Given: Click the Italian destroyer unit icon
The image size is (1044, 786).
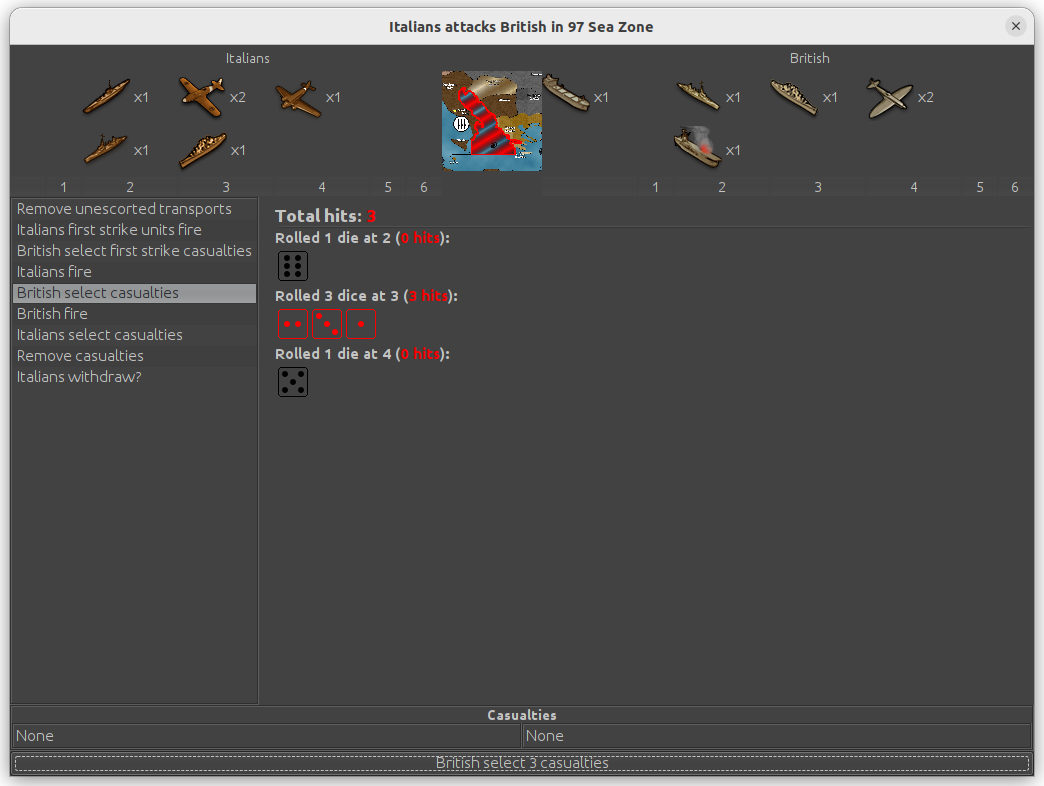Looking at the screenshot, I should coord(105,150).
